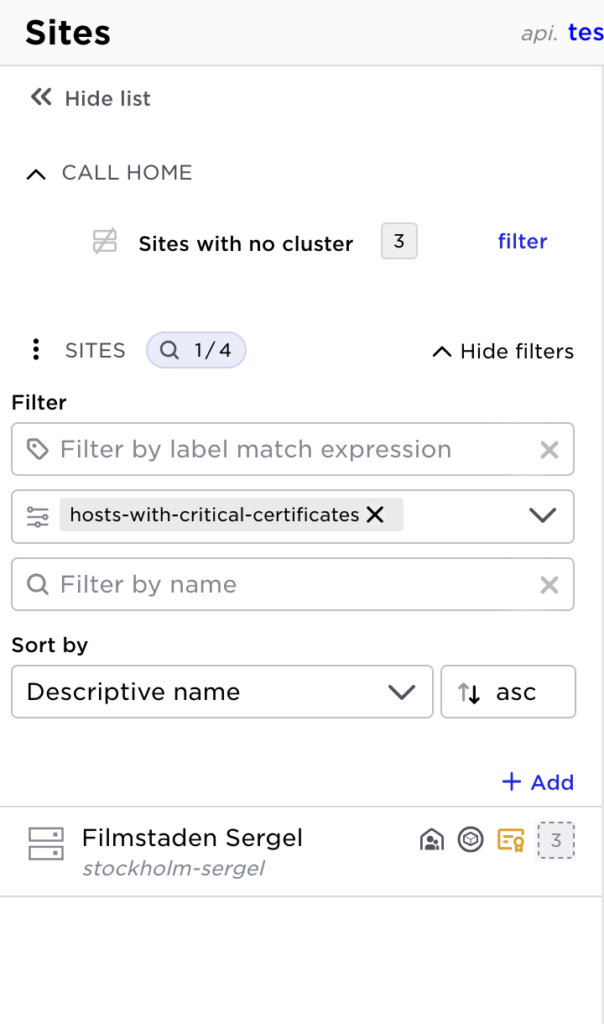
Task: Click the no-cluster icon under CALL HOME
Action: [104, 242]
